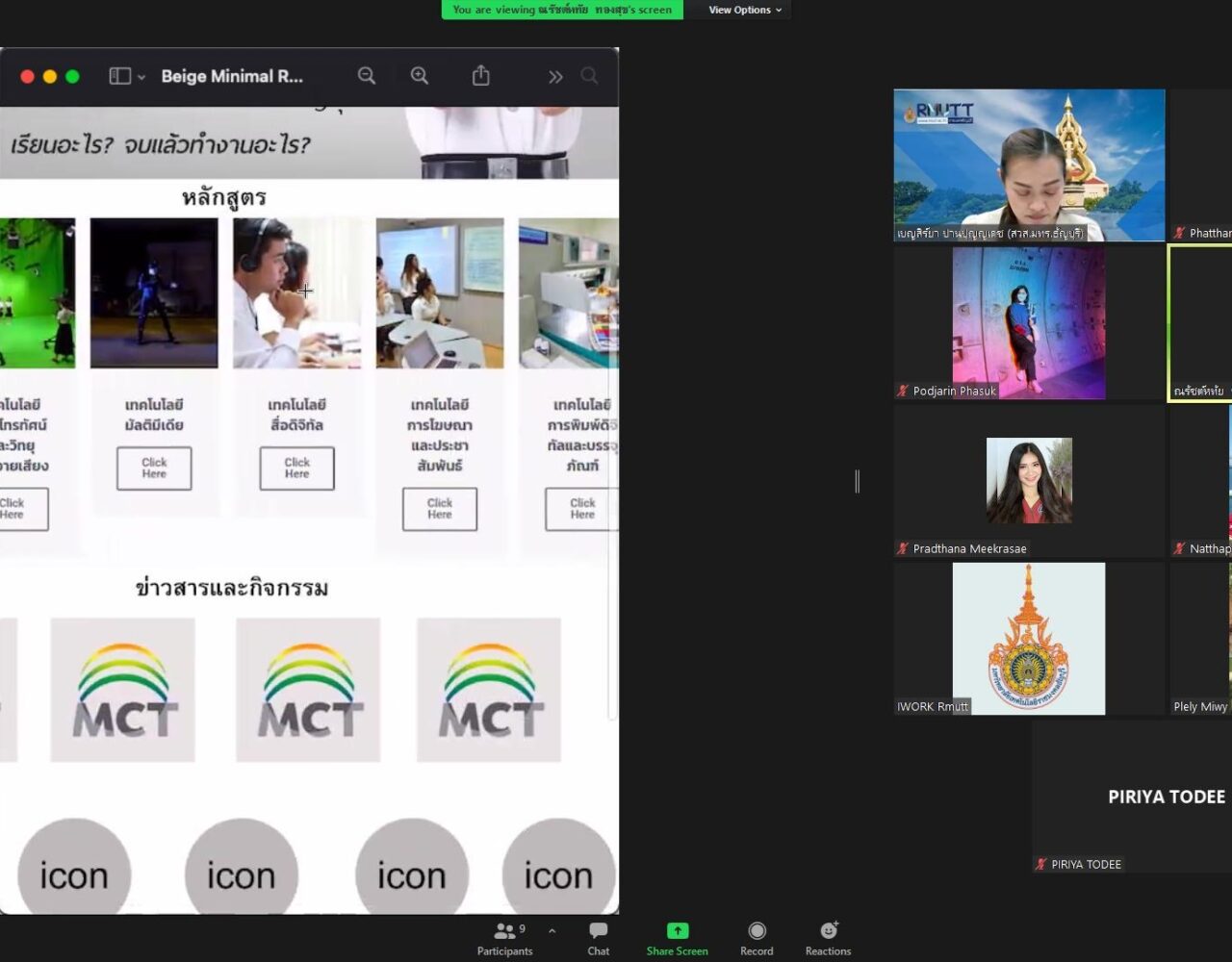Screen dimensions: 1232x962
Task: Open the sidebar view options chevron
Action: (141, 77)
